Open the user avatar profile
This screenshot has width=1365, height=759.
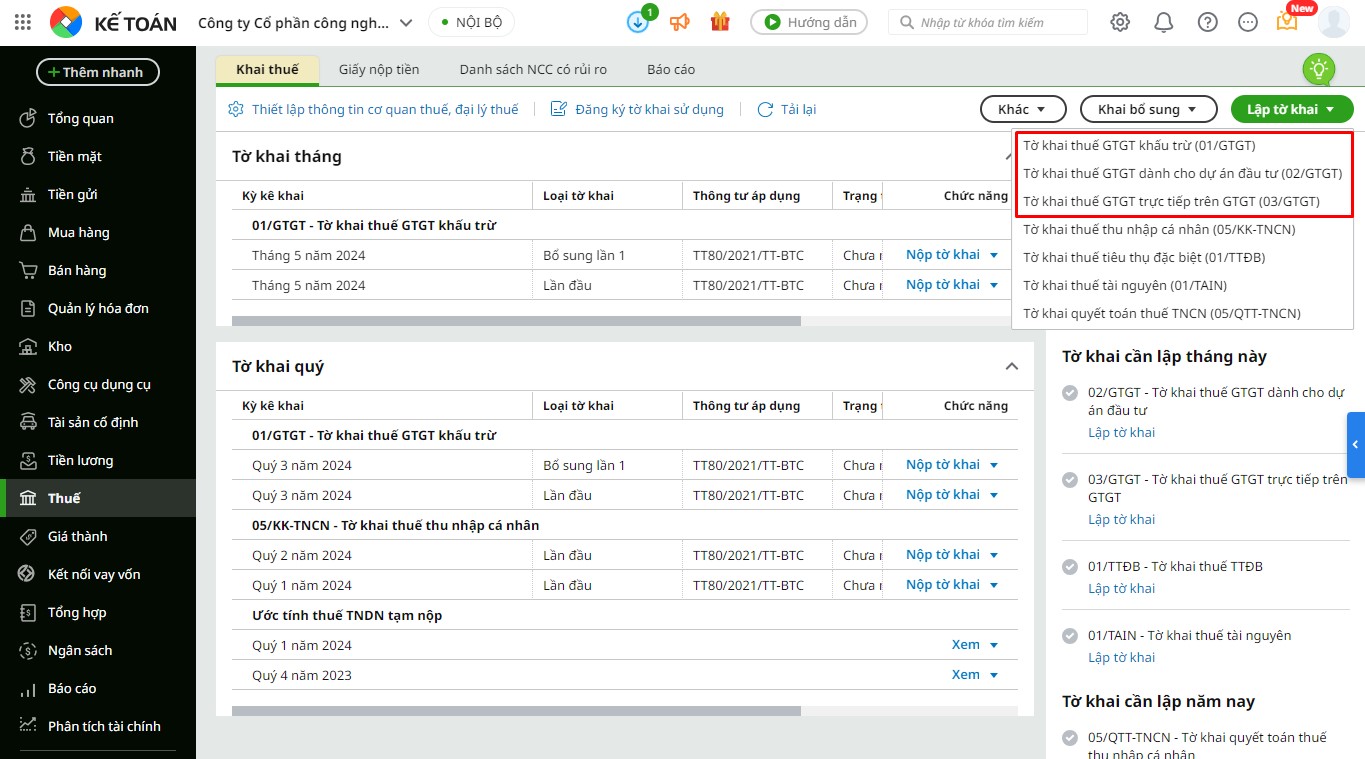pyautogui.click(x=1334, y=22)
